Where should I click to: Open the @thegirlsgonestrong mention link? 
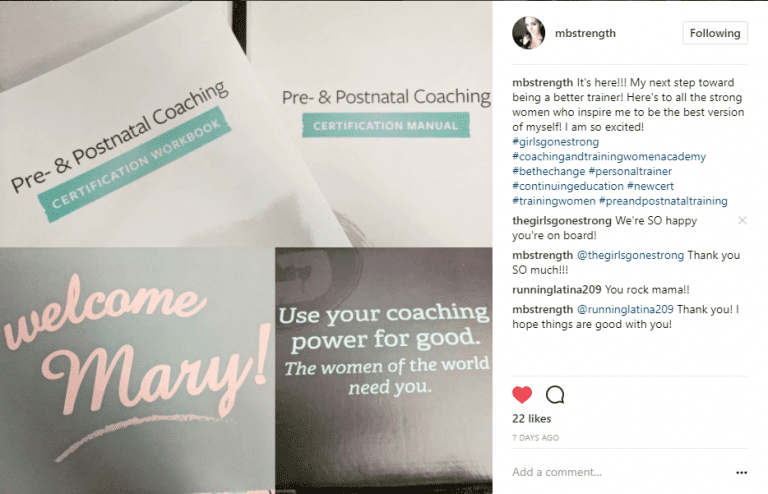pyautogui.click(x=630, y=255)
